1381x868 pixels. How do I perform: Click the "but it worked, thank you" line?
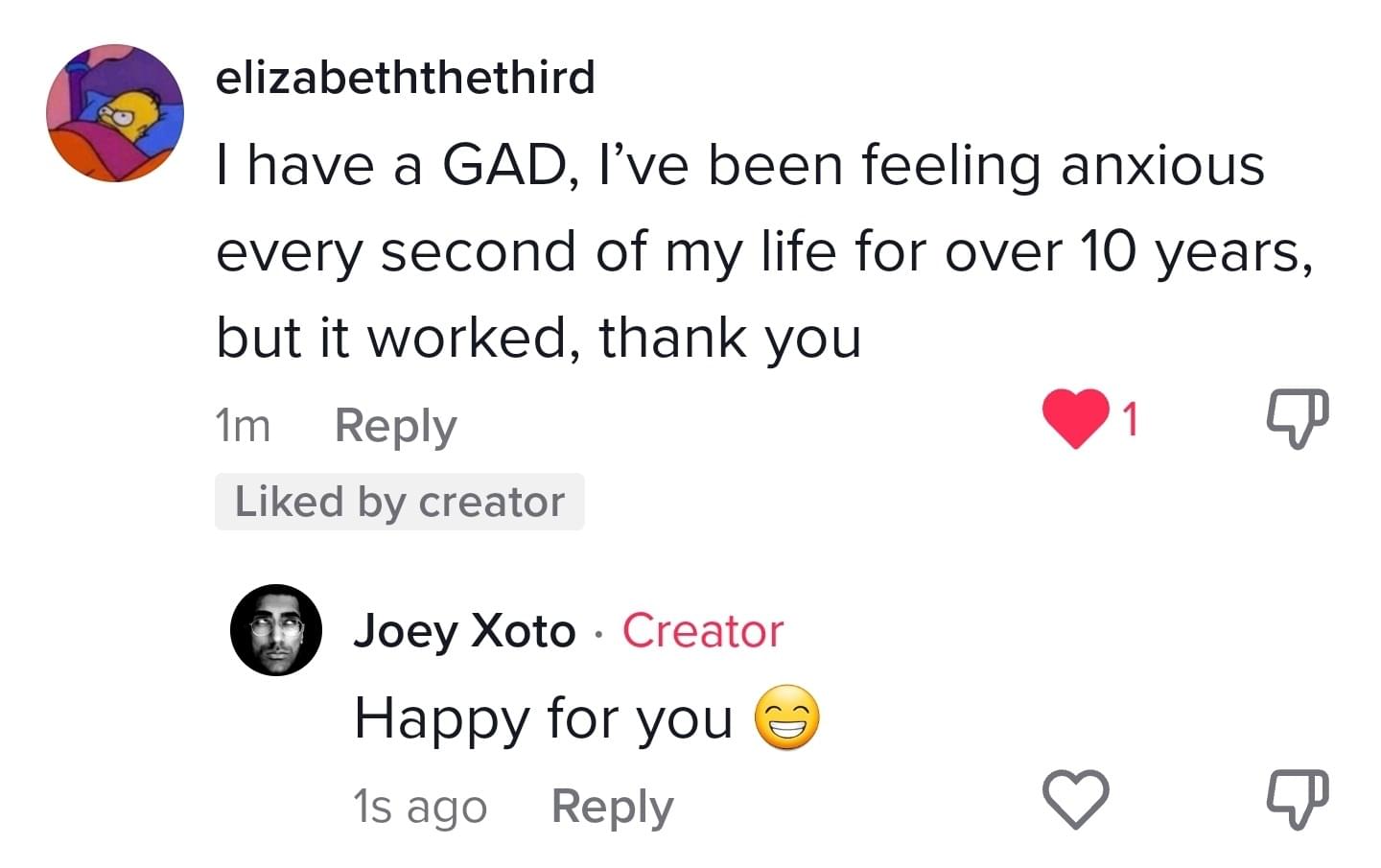click(538, 338)
